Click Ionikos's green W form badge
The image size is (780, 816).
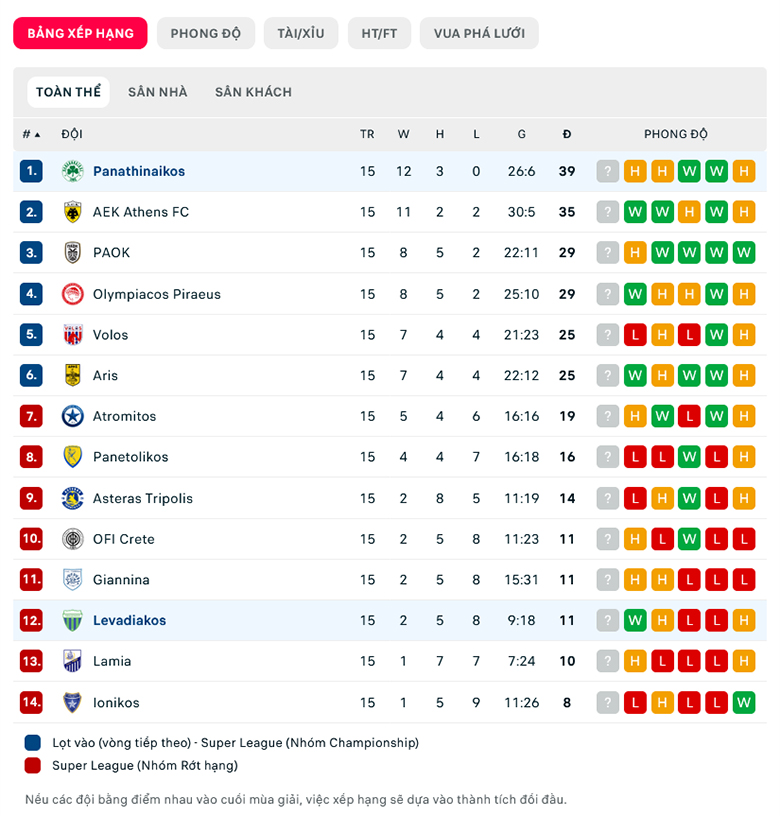[743, 702]
